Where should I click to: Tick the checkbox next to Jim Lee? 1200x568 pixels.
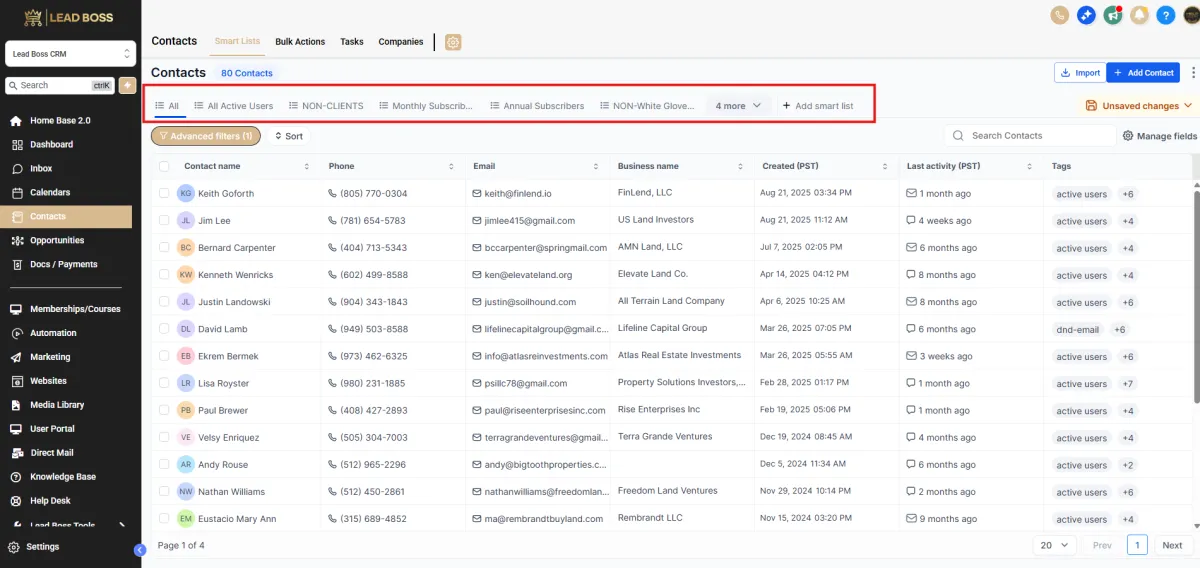164,220
